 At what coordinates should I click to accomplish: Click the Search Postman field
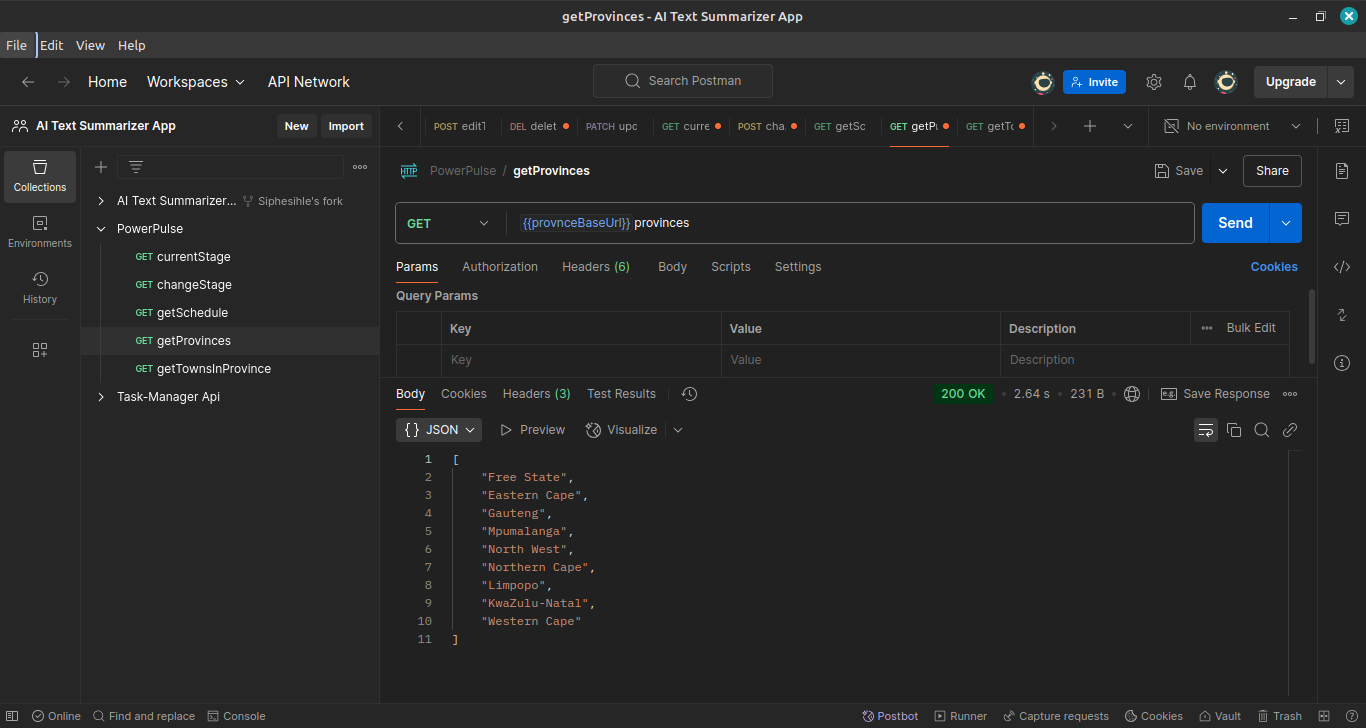pyautogui.click(x=683, y=81)
